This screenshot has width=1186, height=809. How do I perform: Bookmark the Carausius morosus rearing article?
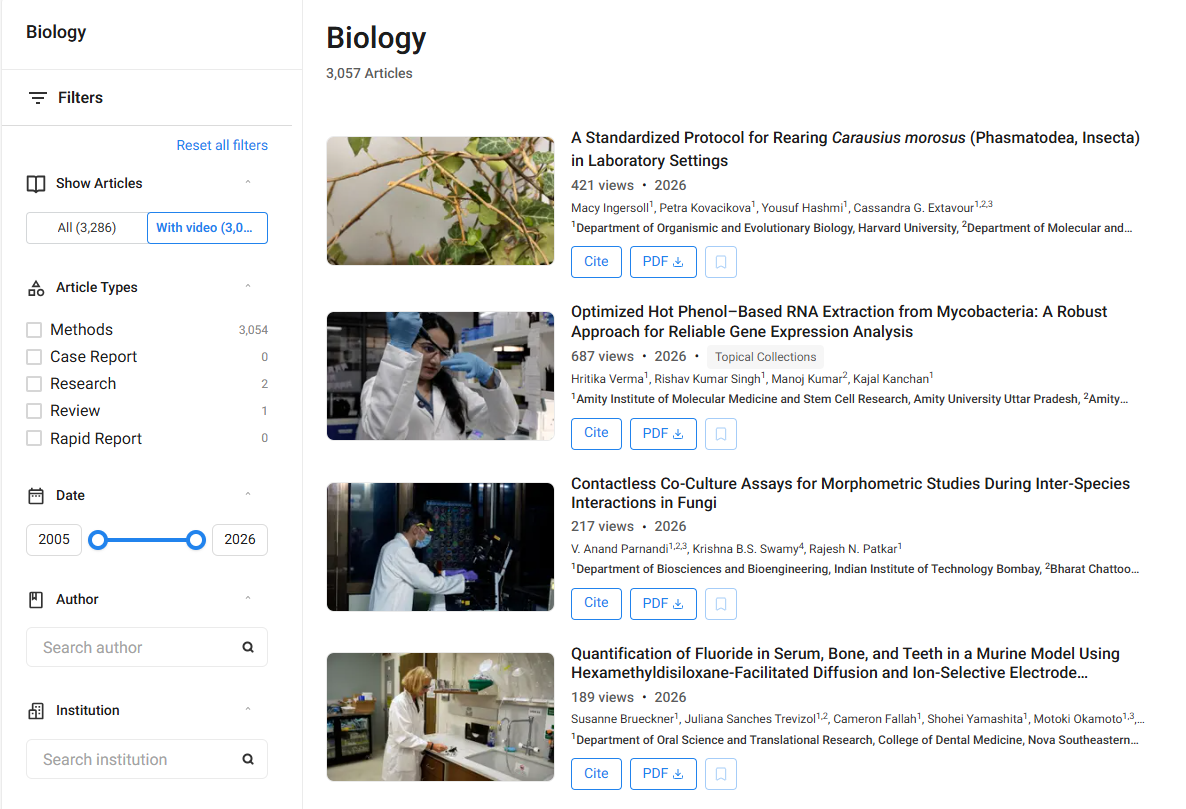[721, 262]
